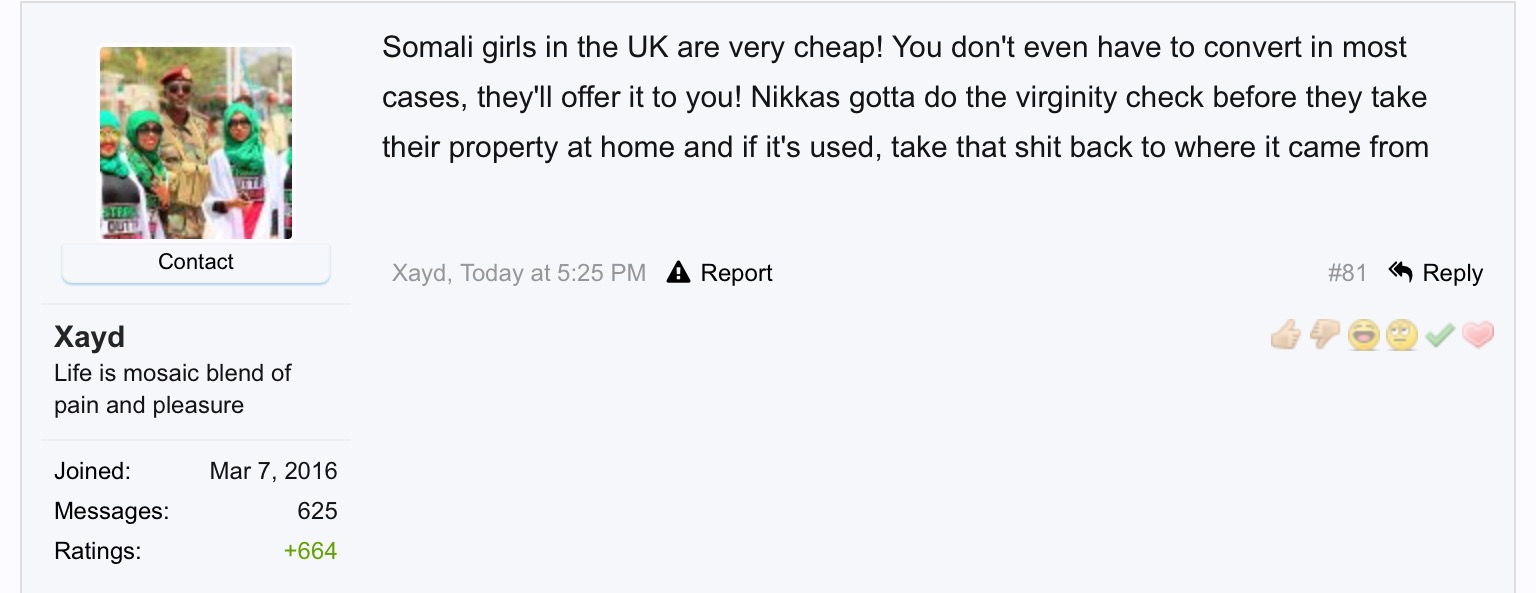Click the Mar 7, 2016 join date
1536x593 pixels.
[274, 471]
